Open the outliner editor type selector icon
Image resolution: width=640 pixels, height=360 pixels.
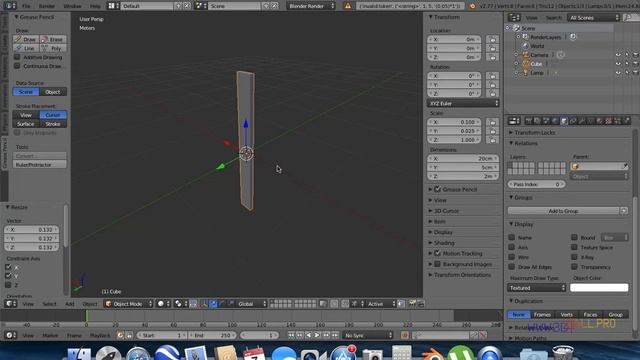(x=514, y=18)
